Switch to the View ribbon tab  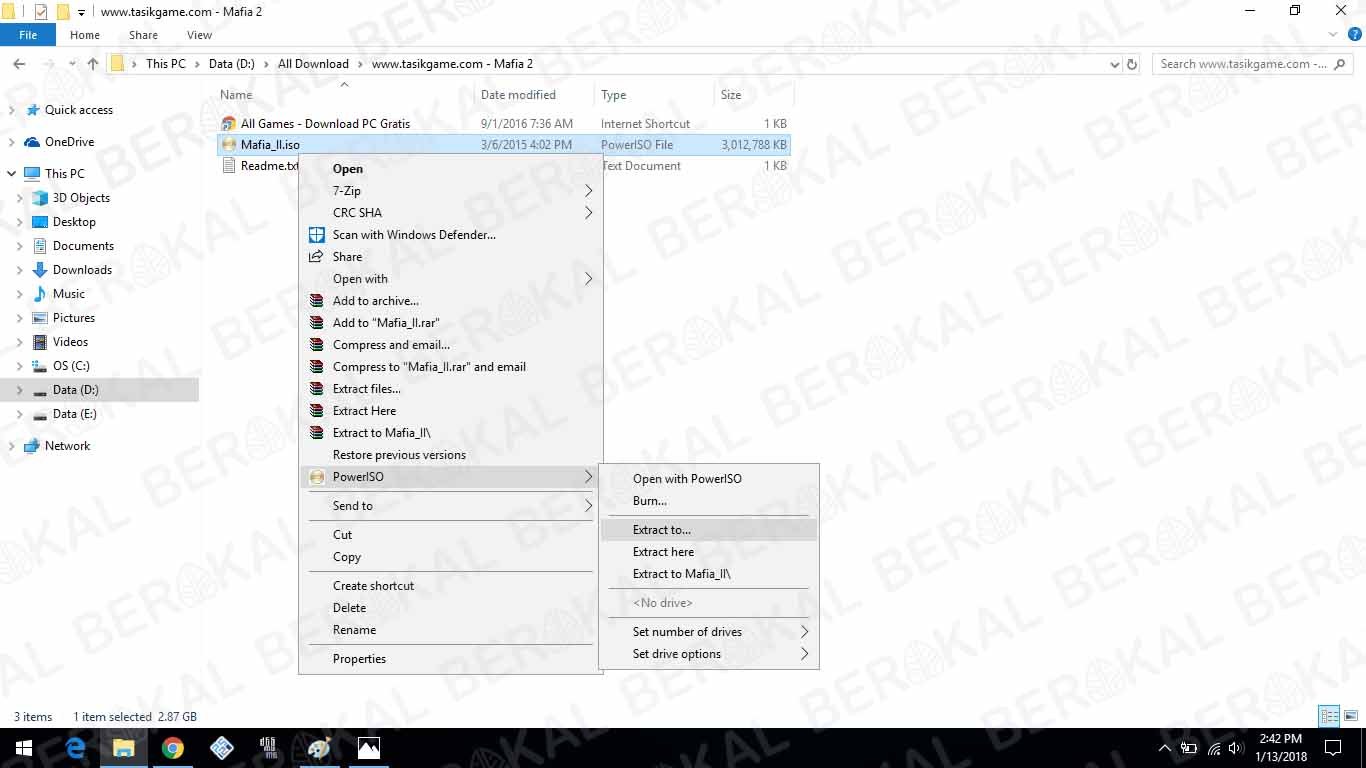click(200, 35)
